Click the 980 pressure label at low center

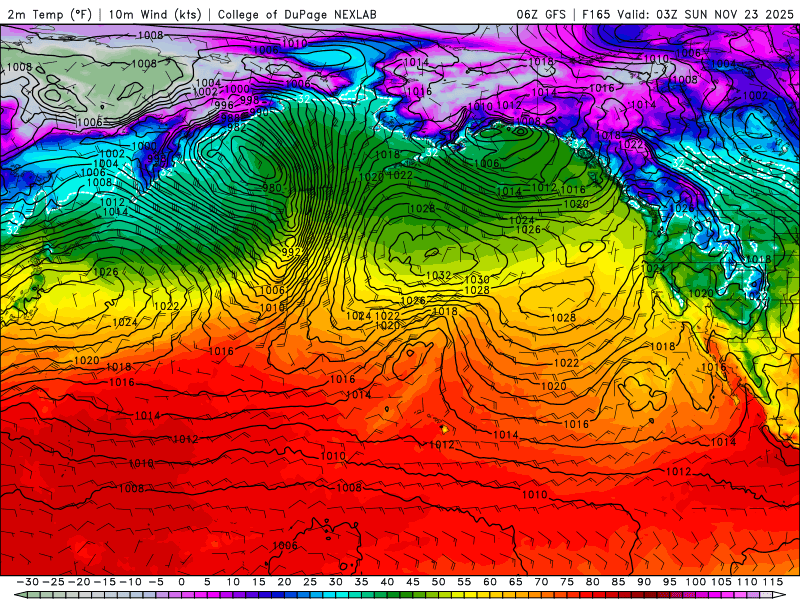pyautogui.click(x=272, y=188)
